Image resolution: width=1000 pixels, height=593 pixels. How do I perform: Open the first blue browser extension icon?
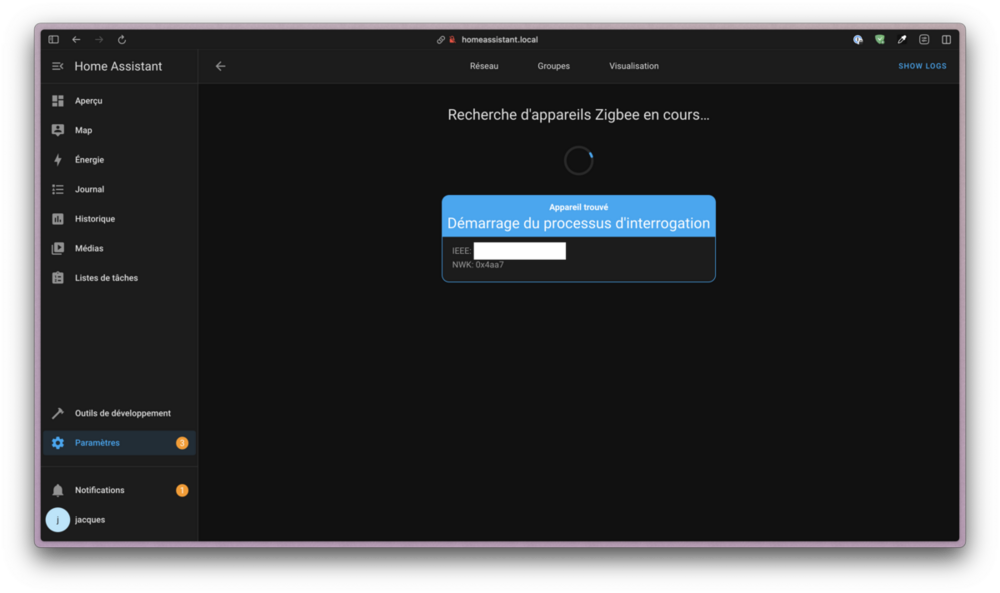(x=858, y=40)
